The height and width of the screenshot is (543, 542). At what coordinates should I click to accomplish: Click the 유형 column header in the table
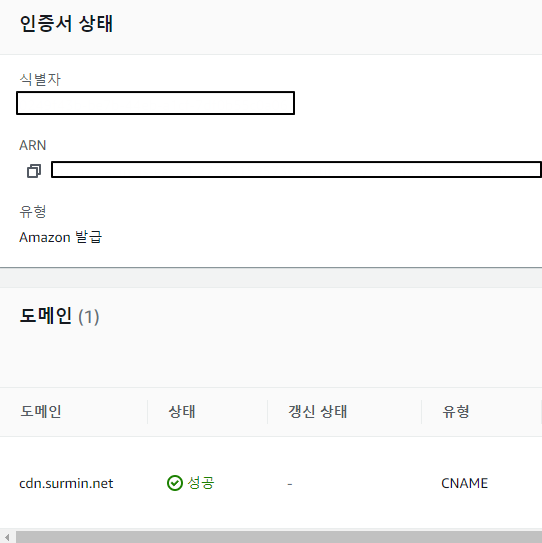point(456,411)
